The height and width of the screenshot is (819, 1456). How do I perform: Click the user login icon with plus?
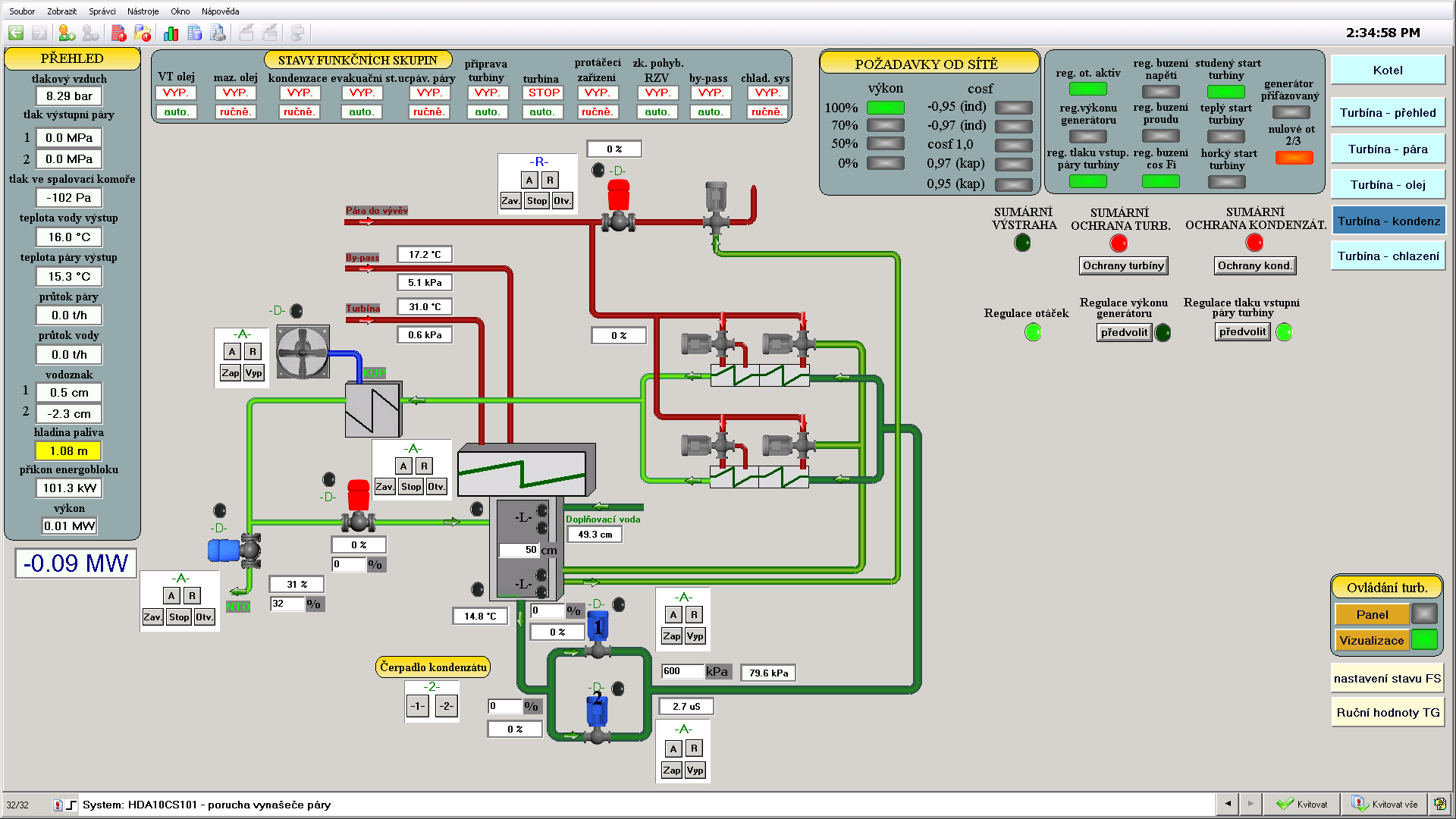pos(67,33)
